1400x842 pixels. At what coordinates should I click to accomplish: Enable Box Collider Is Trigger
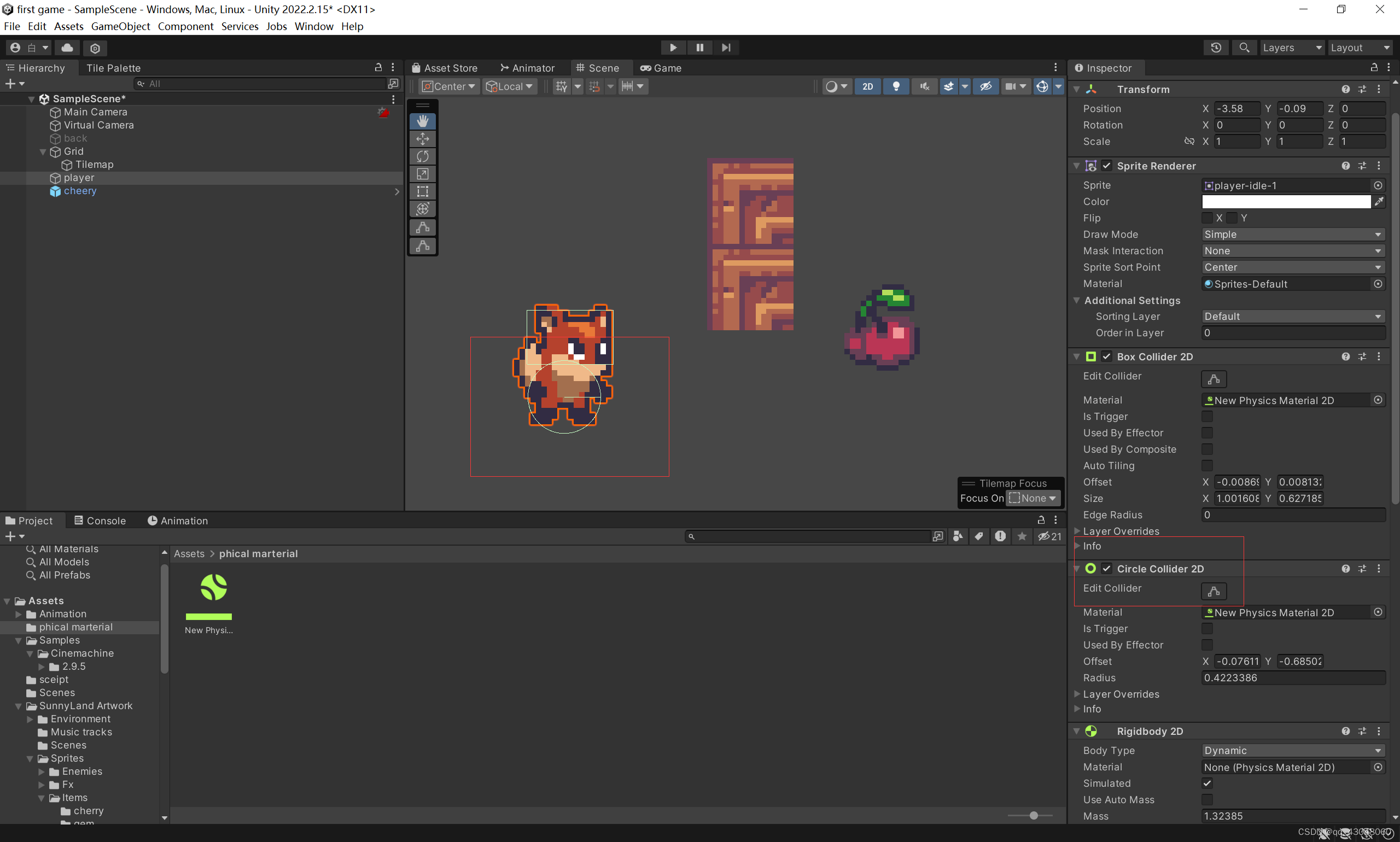(x=1207, y=417)
